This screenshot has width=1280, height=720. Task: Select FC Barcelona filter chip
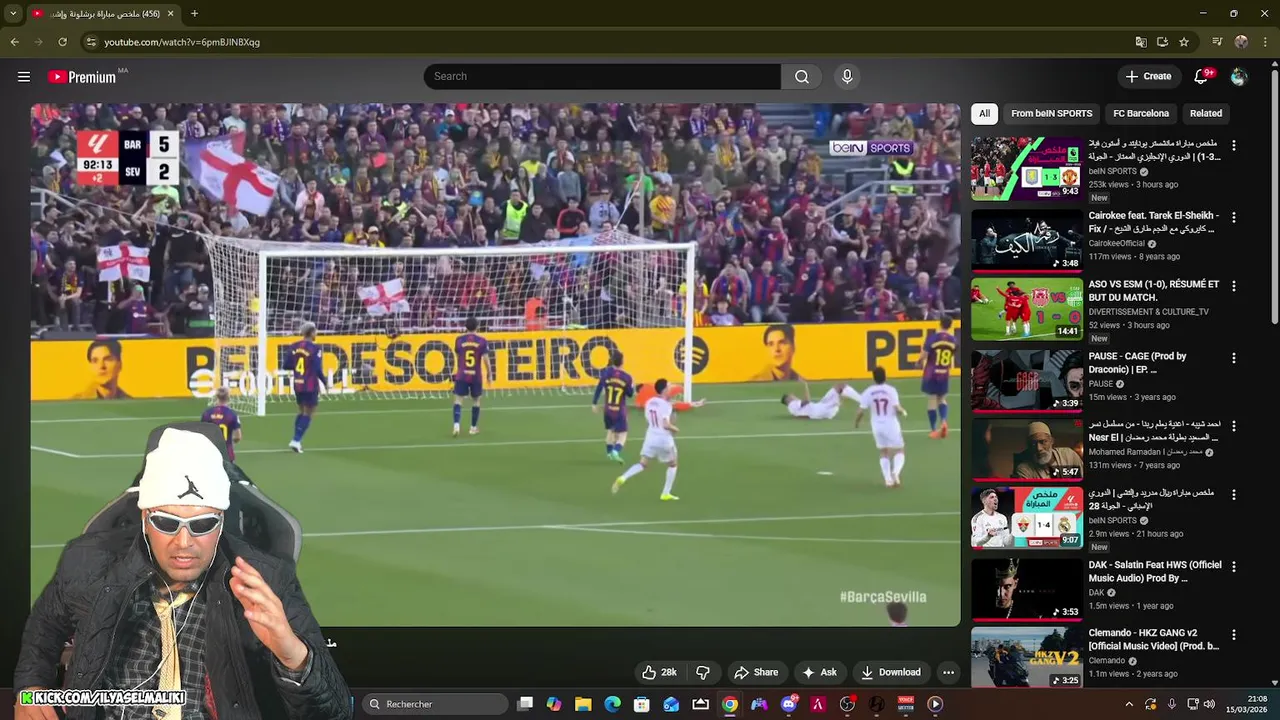point(1141,114)
